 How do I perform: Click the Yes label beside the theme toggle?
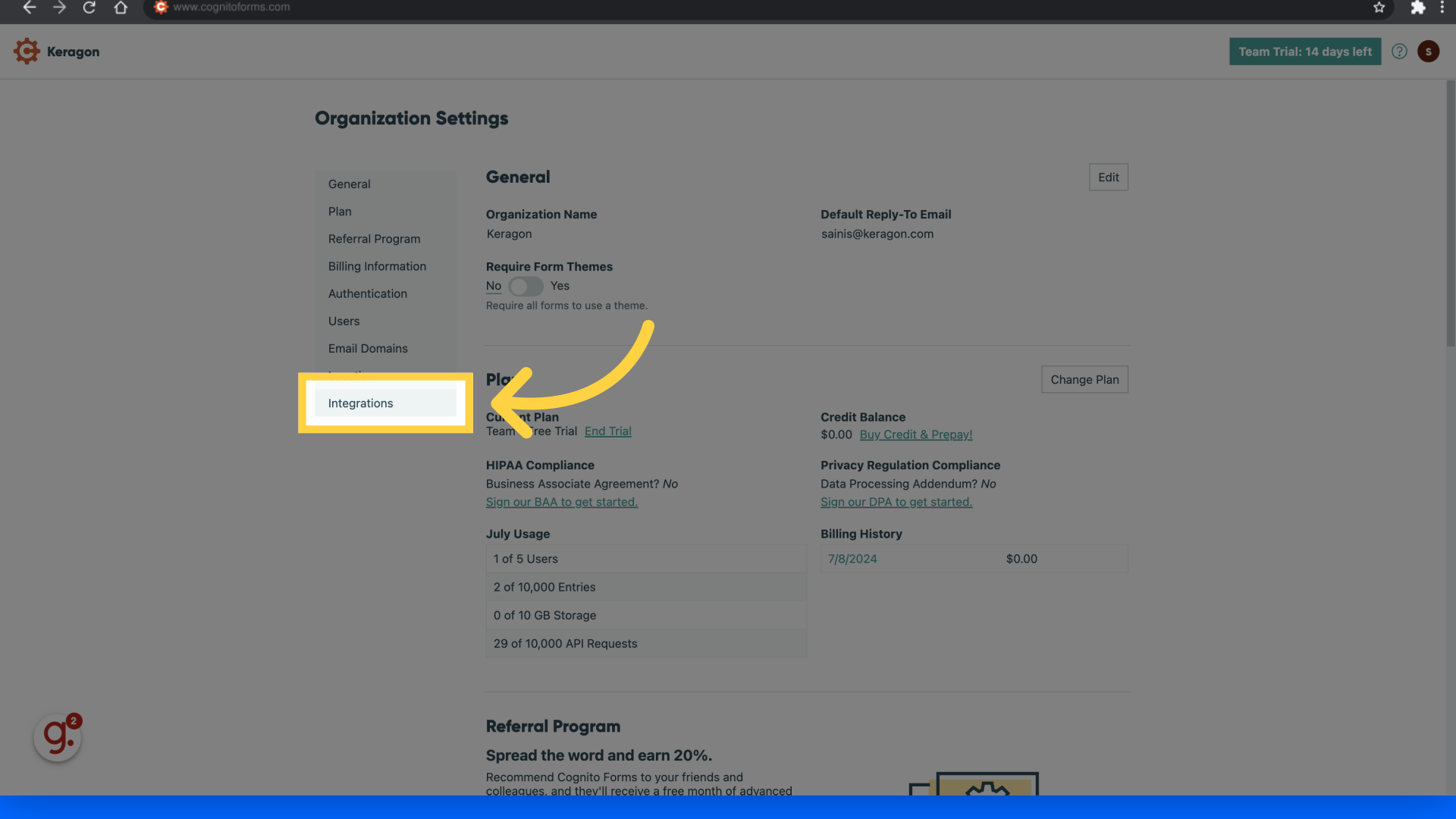coord(560,286)
